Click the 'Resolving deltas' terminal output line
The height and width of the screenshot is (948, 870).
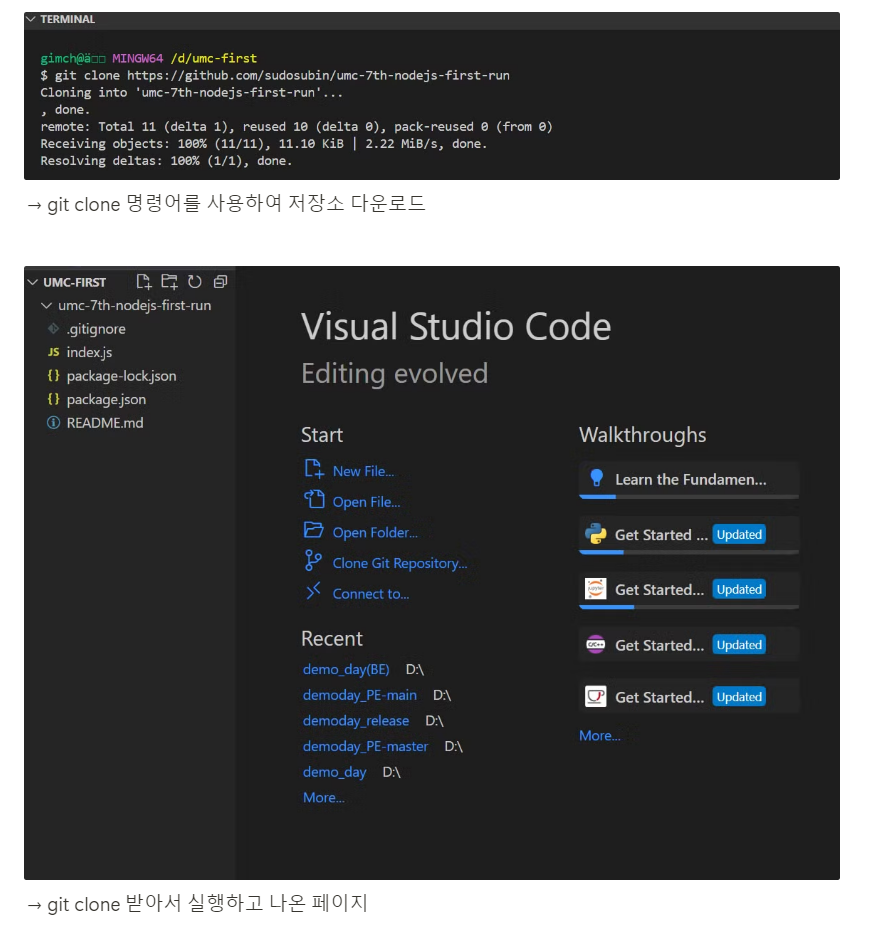click(166, 161)
